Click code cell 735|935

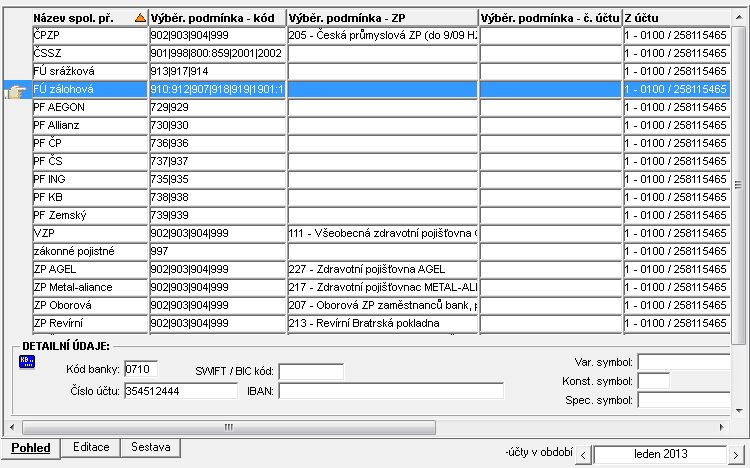point(218,179)
